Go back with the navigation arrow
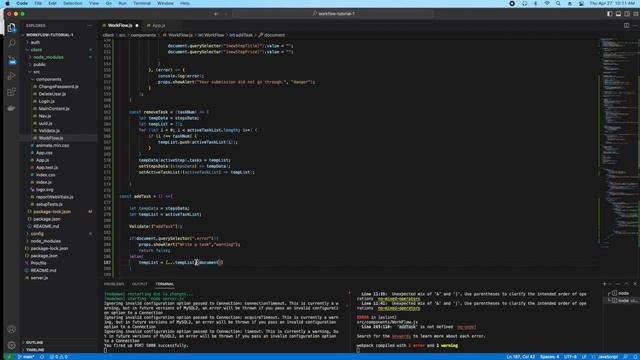 click(x=216, y=14)
